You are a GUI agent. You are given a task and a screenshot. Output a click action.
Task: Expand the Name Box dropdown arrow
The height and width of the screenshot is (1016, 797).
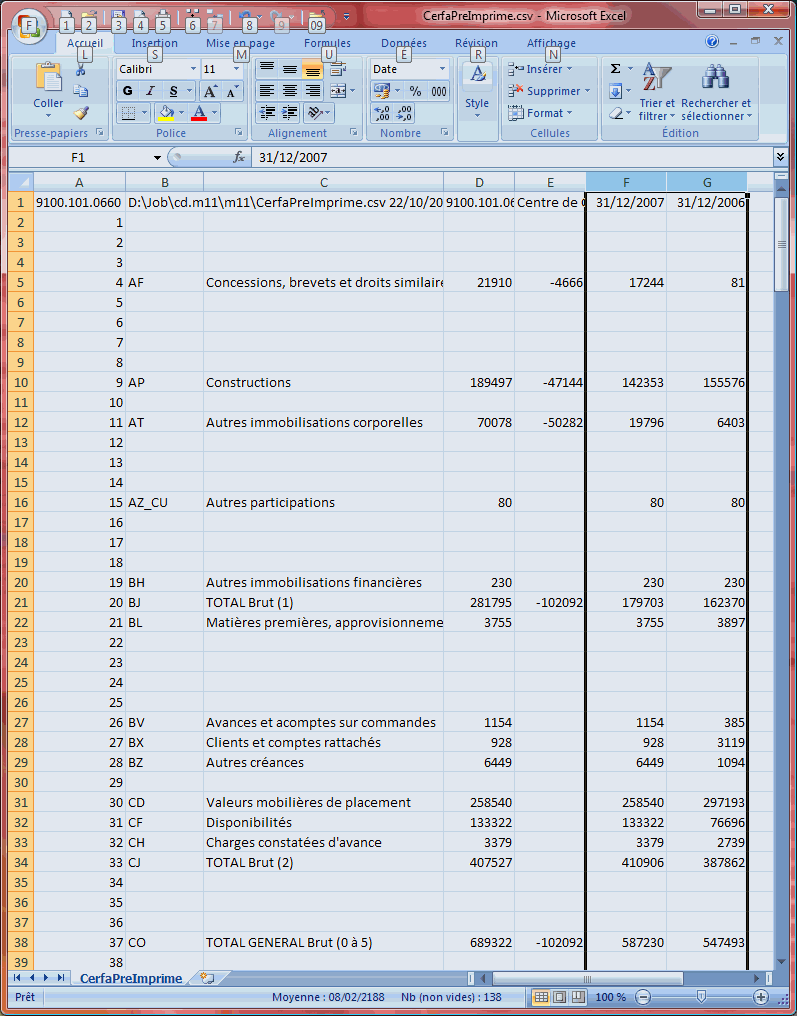point(157,158)
